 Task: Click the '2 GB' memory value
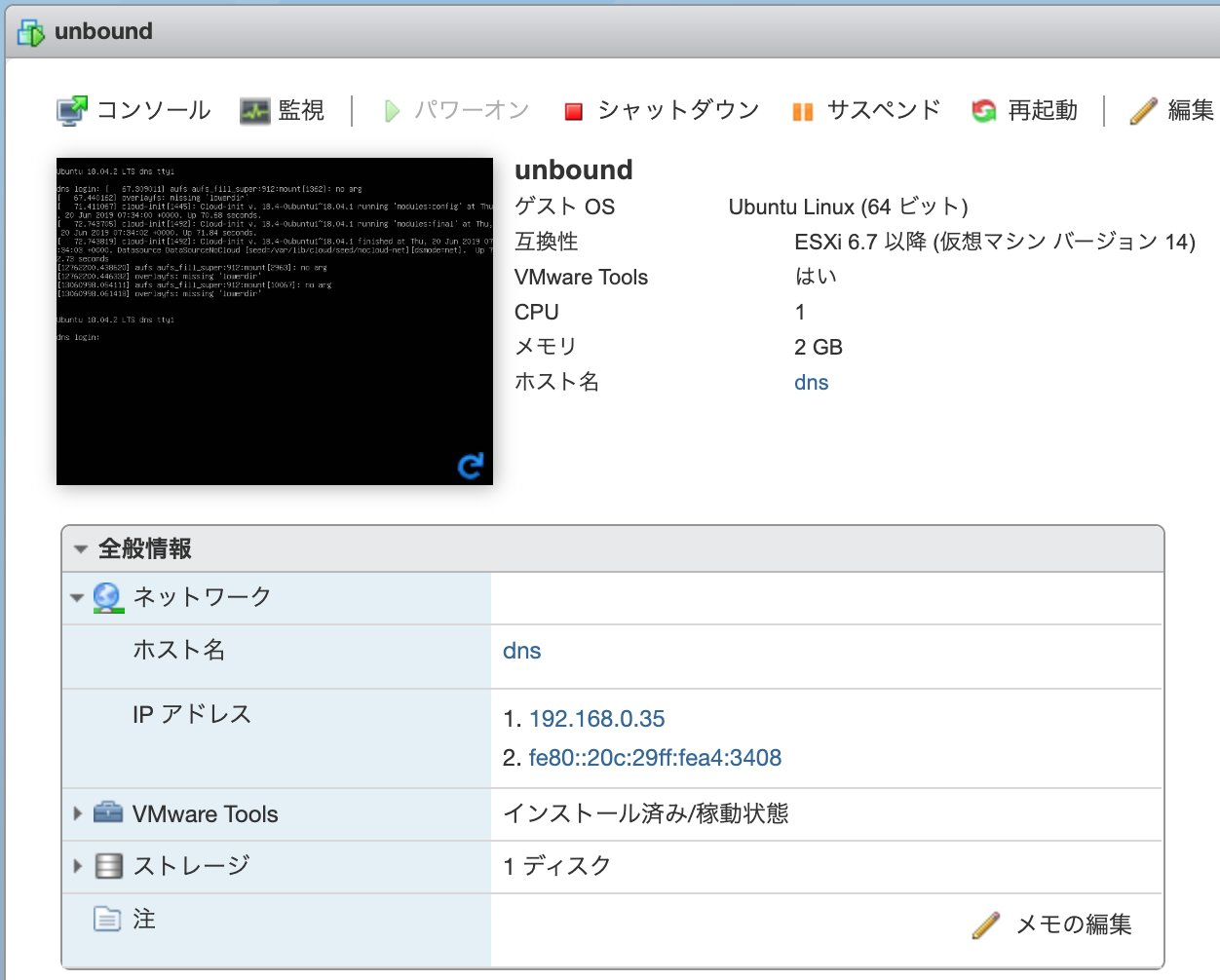point(819,348)
